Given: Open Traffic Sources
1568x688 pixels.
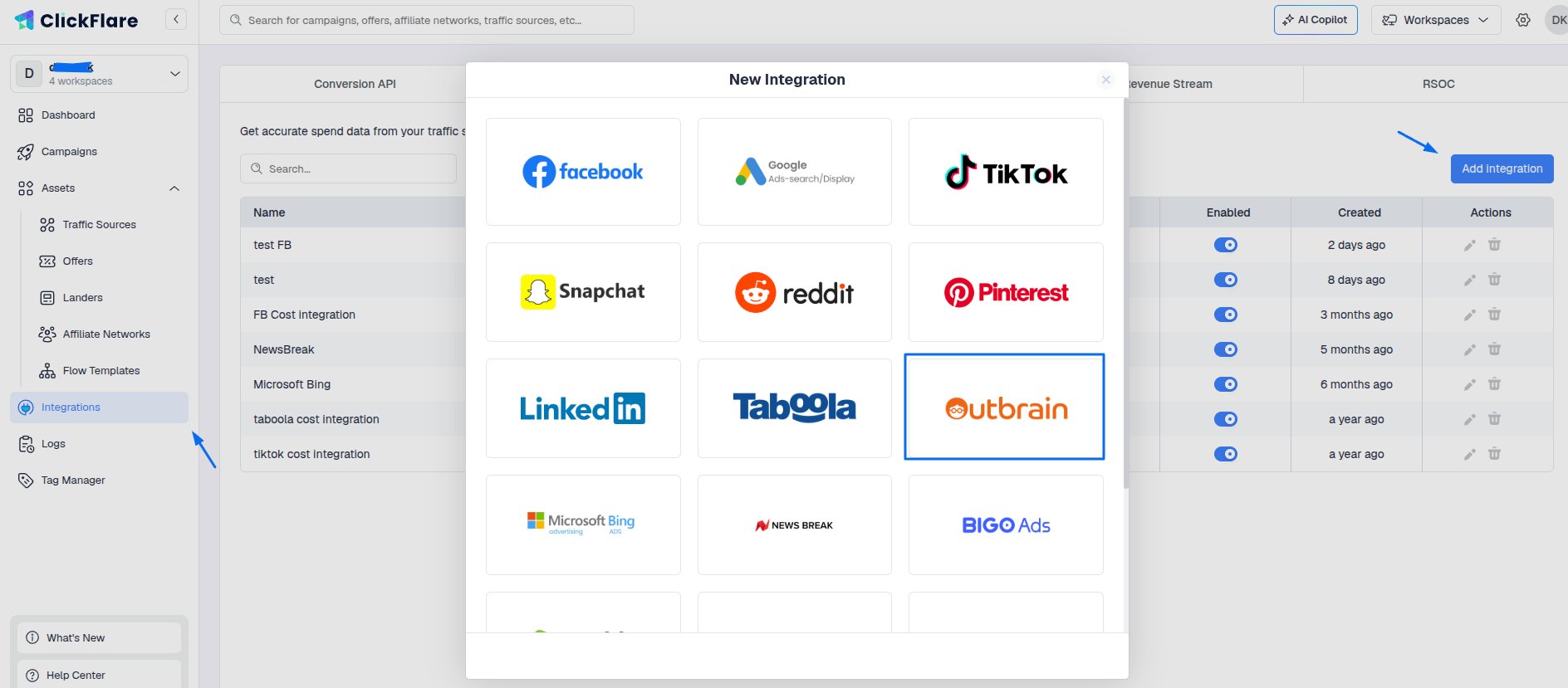Looking at the screenshot, I should click(99, 225).
